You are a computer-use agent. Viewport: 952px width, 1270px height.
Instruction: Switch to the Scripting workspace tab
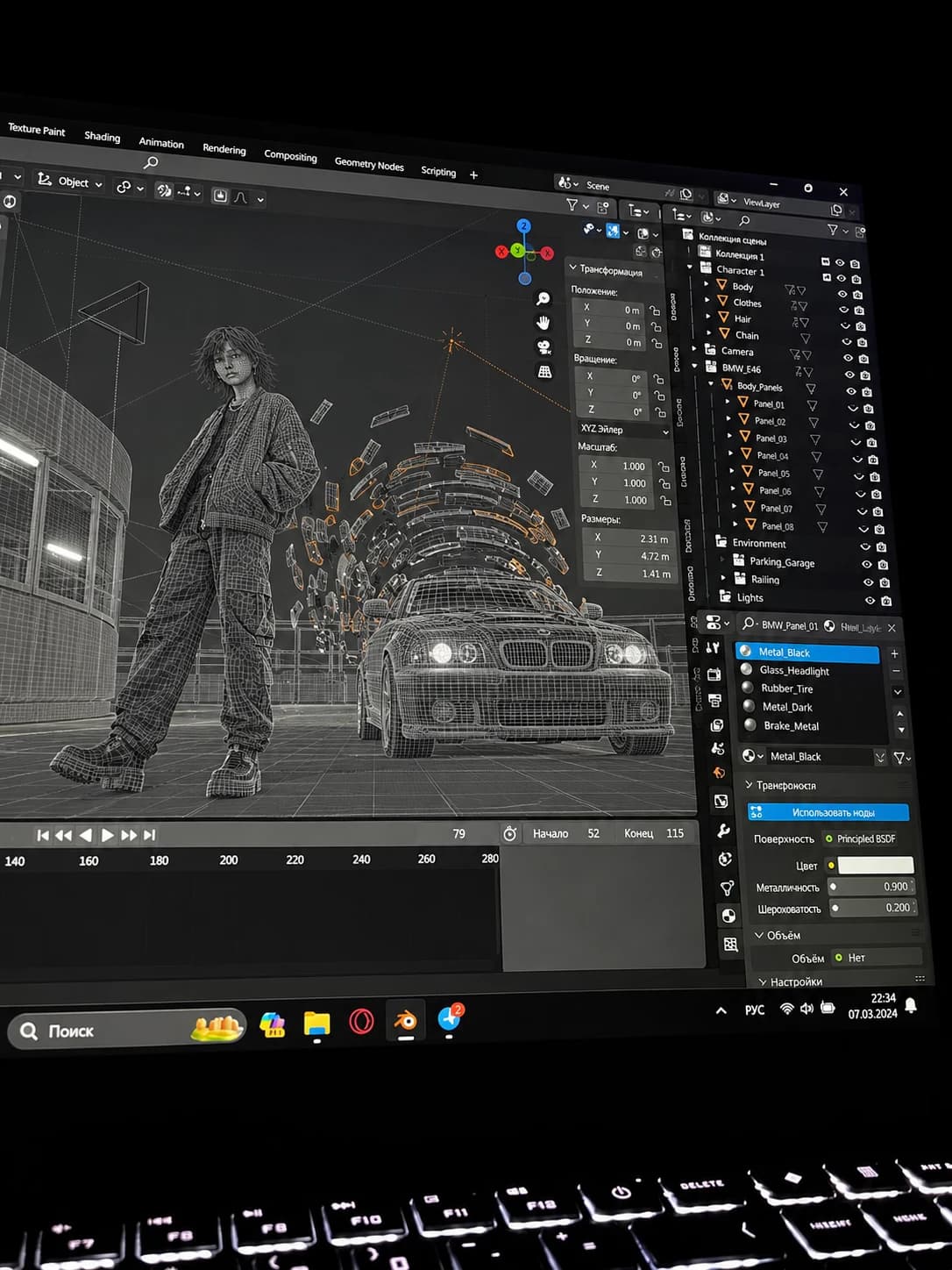click(438, 171)
